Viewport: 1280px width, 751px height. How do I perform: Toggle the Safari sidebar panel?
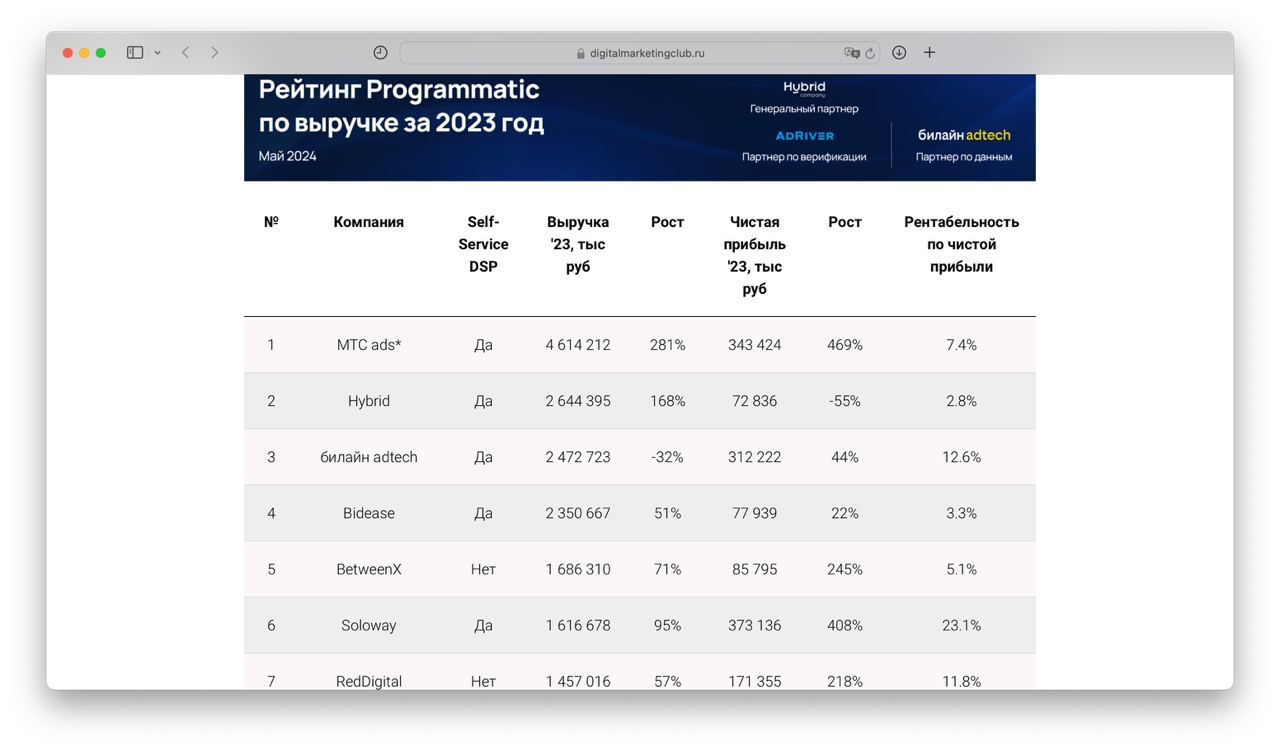coord(135,53)
